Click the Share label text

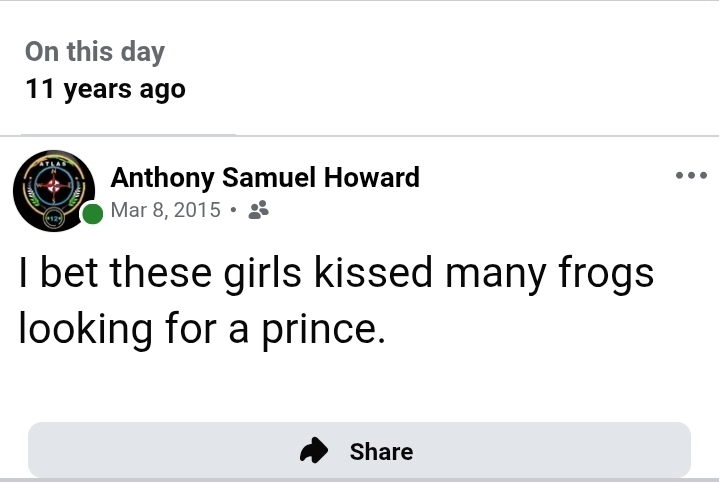381,452
